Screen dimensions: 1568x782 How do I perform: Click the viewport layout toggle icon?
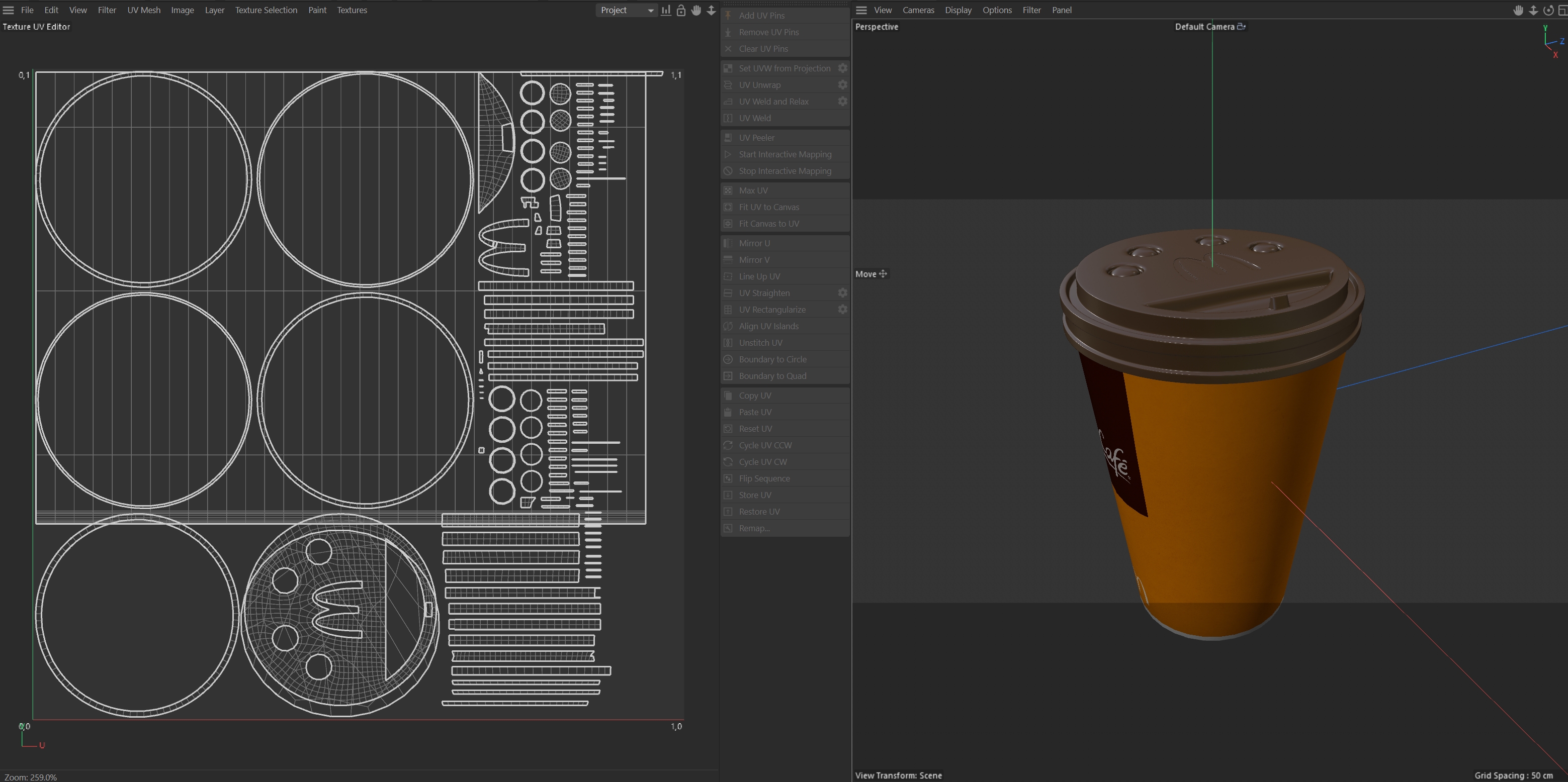click(1562, 10)
